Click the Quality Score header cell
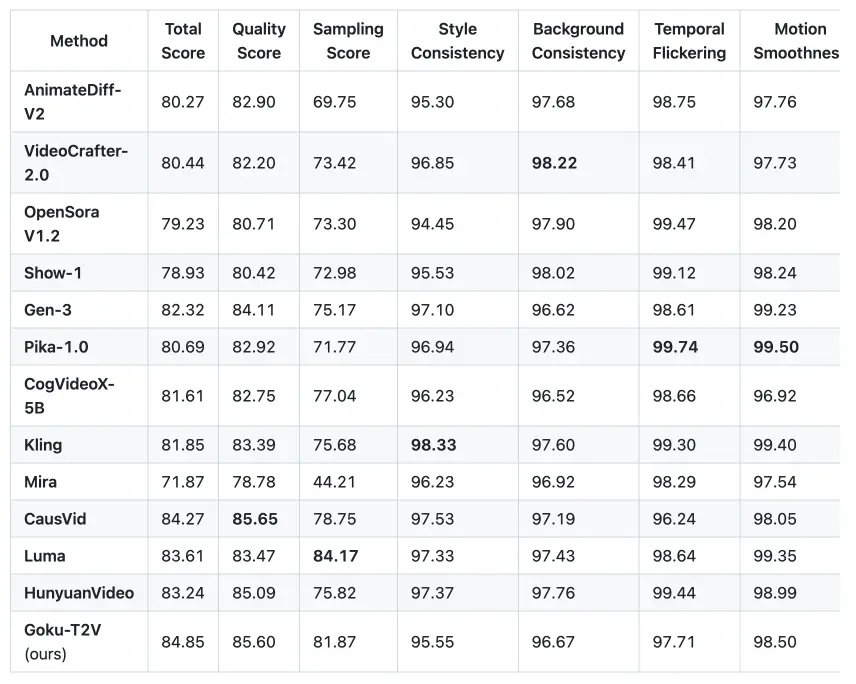856x684 pixels. point(259,41)
